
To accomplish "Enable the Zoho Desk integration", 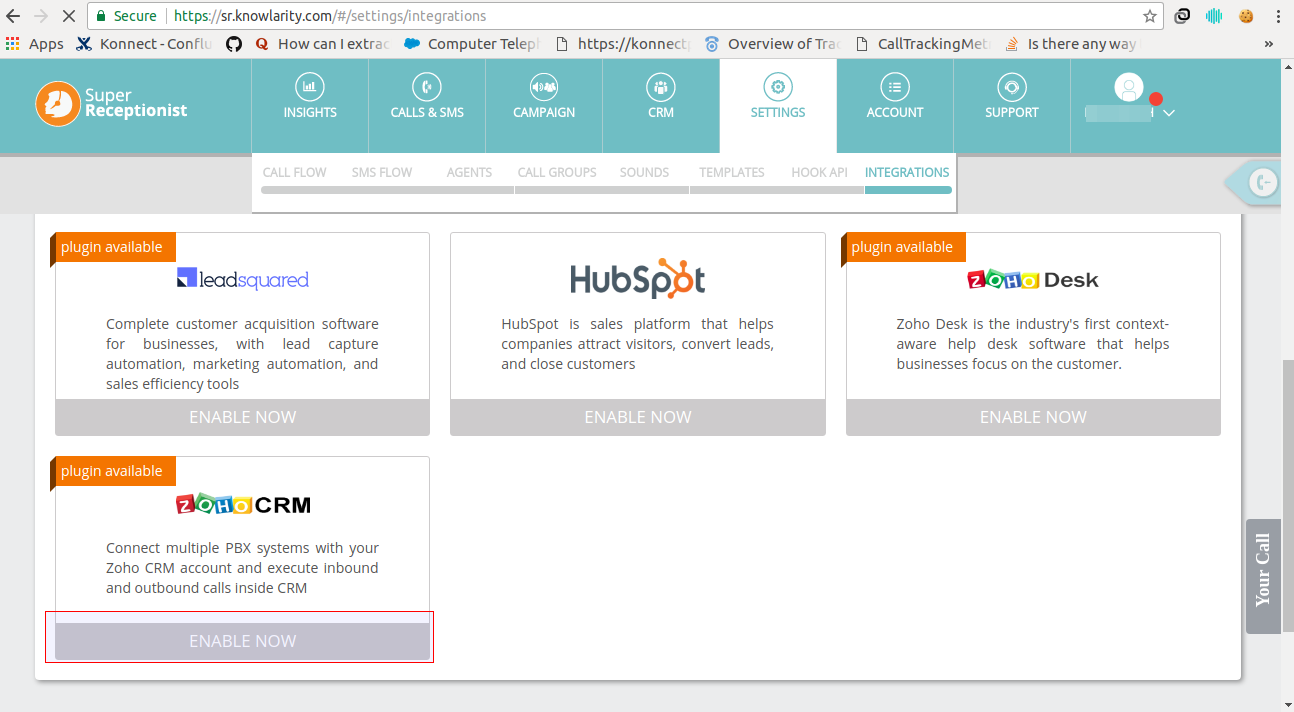I will coord(1033,417).
